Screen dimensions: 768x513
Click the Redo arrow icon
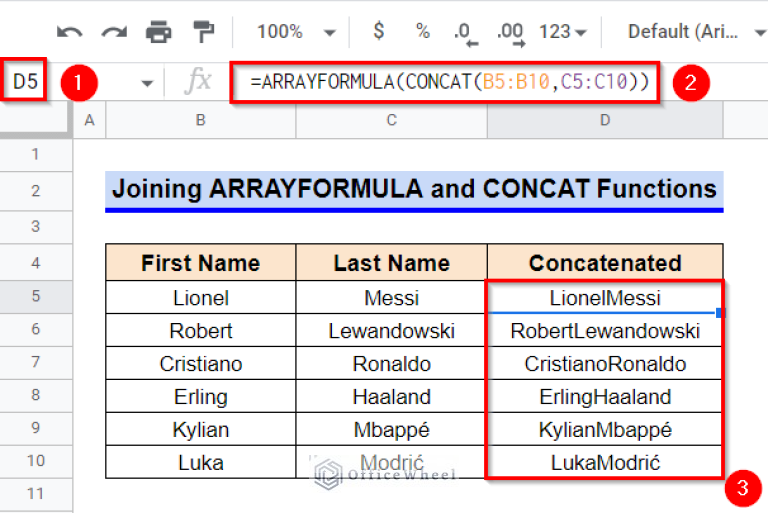coord(114,32)
